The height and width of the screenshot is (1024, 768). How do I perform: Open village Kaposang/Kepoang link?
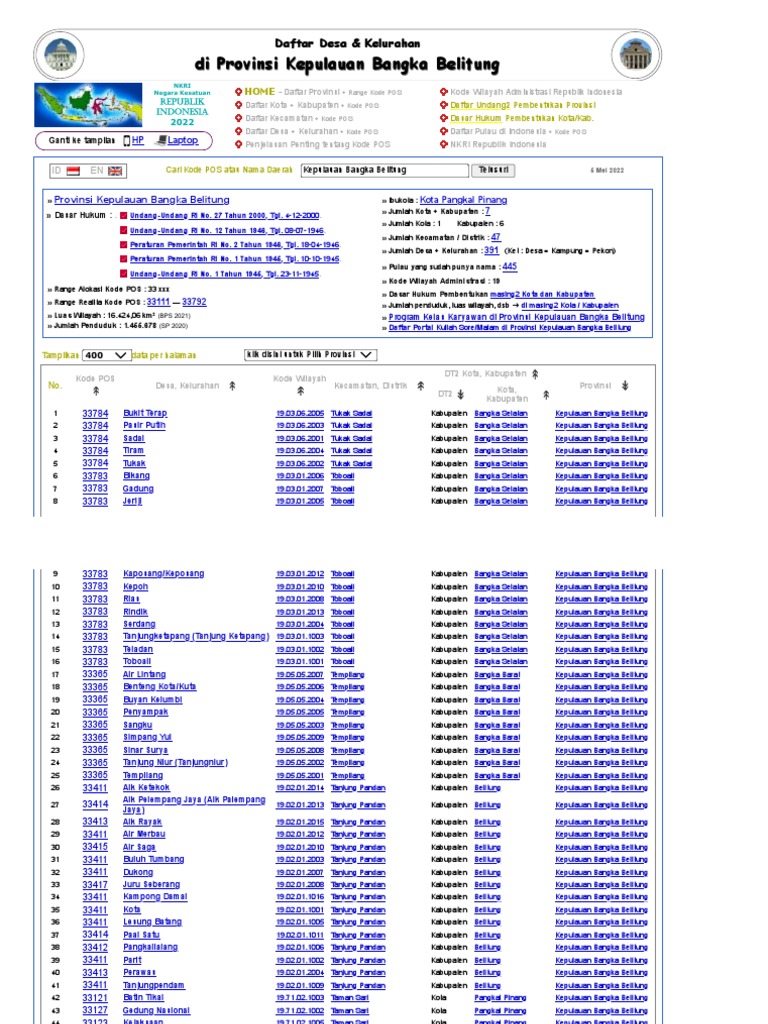pos(164,574)
